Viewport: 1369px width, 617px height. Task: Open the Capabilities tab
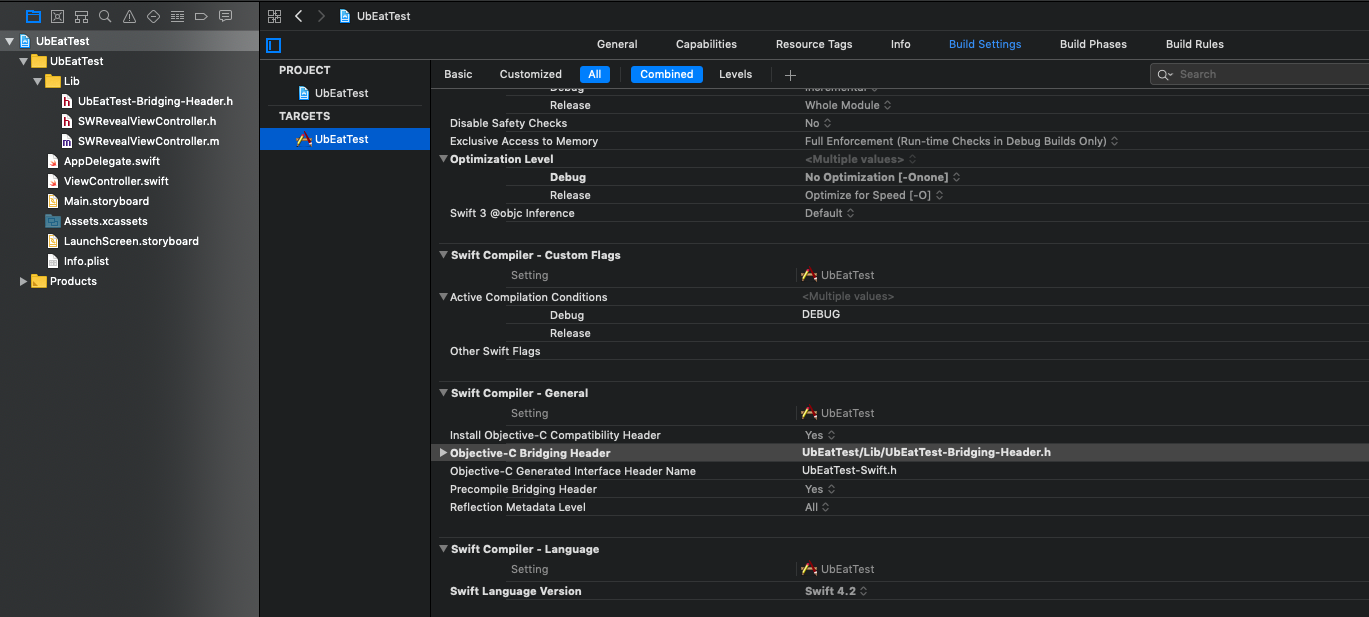click(706, 44)
